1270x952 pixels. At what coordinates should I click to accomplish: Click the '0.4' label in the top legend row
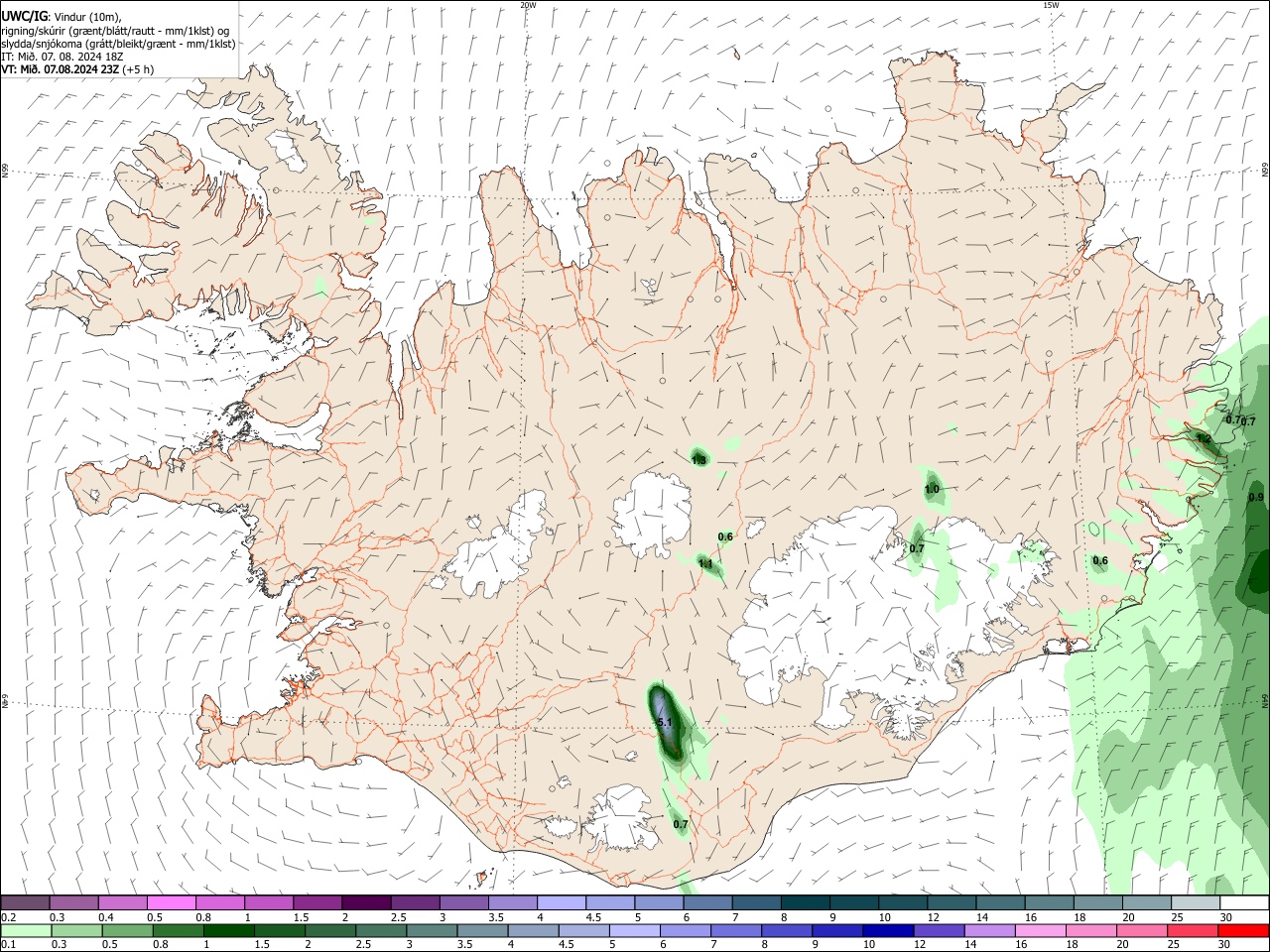point(106,917)
